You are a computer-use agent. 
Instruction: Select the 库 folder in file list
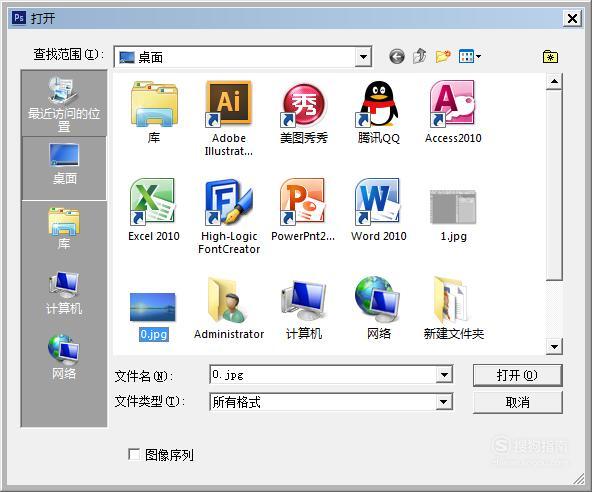point(154,112)
